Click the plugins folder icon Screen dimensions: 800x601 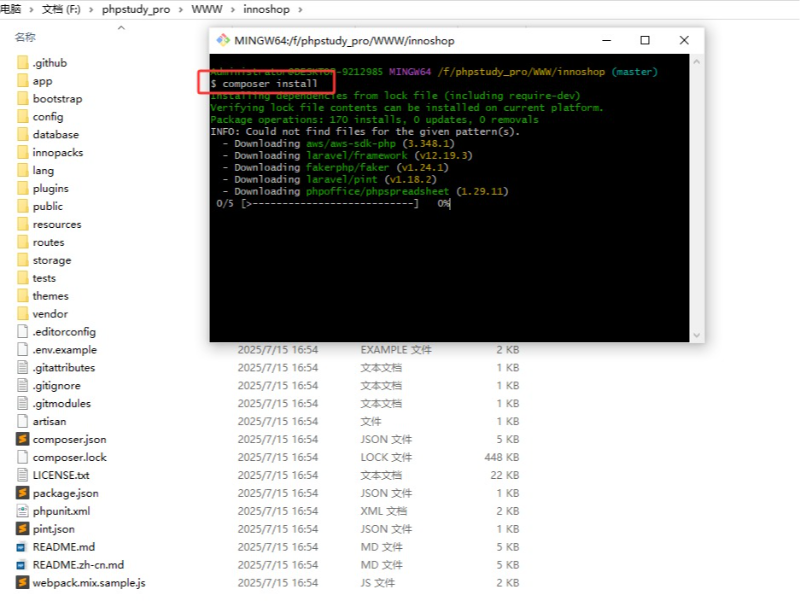coord(22,188)
